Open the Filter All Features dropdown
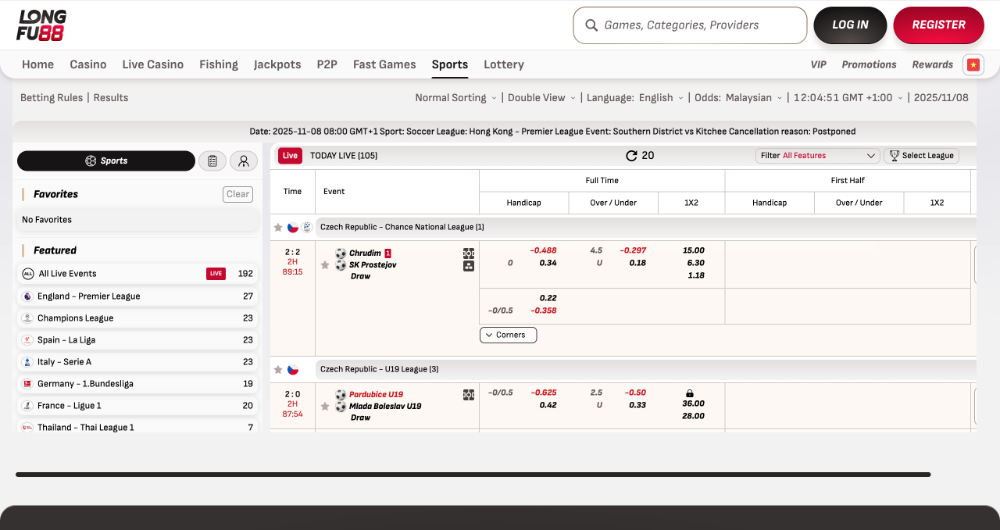 [817, 156]
